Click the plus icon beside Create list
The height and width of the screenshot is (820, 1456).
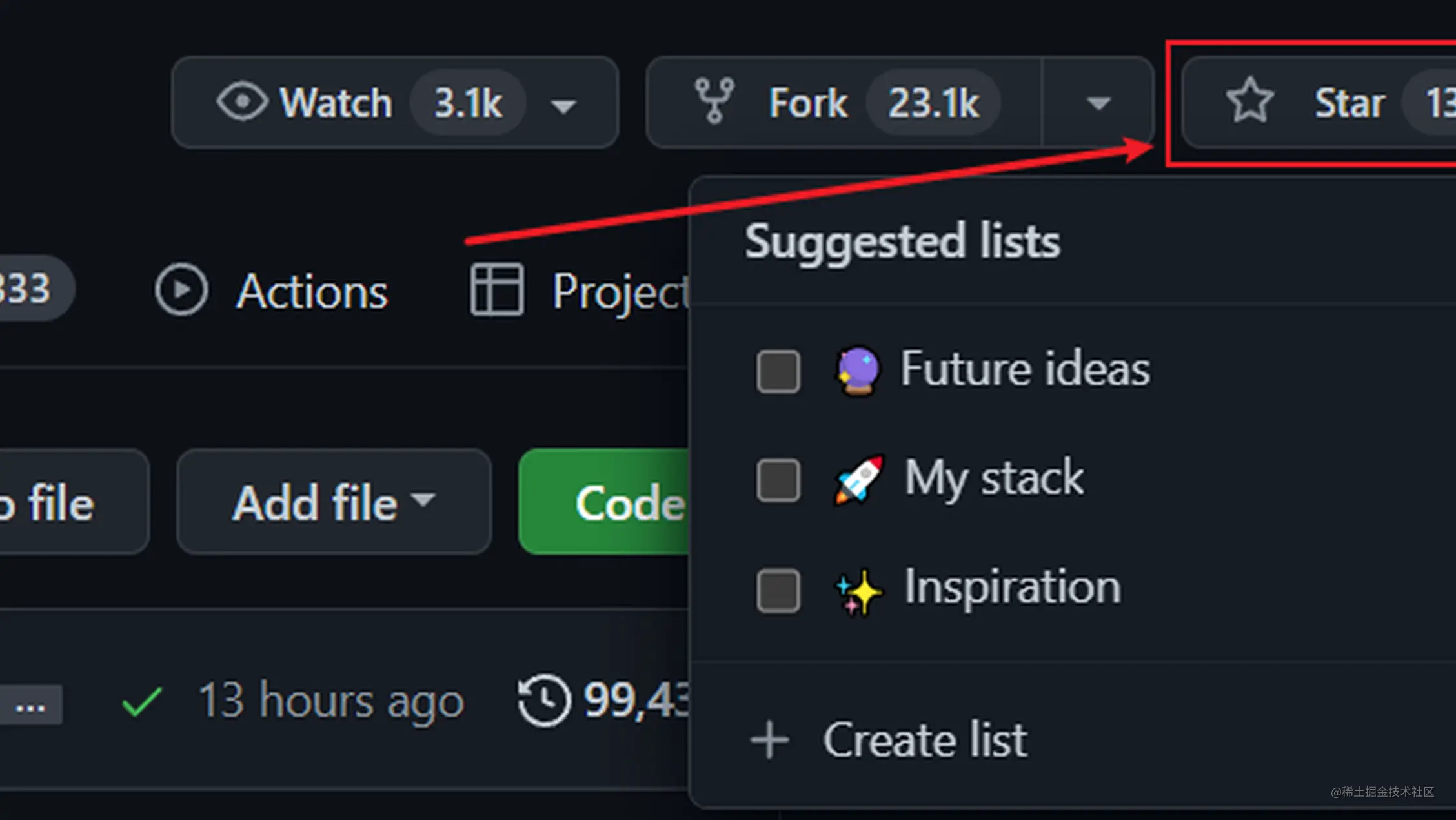coord(769,740)
